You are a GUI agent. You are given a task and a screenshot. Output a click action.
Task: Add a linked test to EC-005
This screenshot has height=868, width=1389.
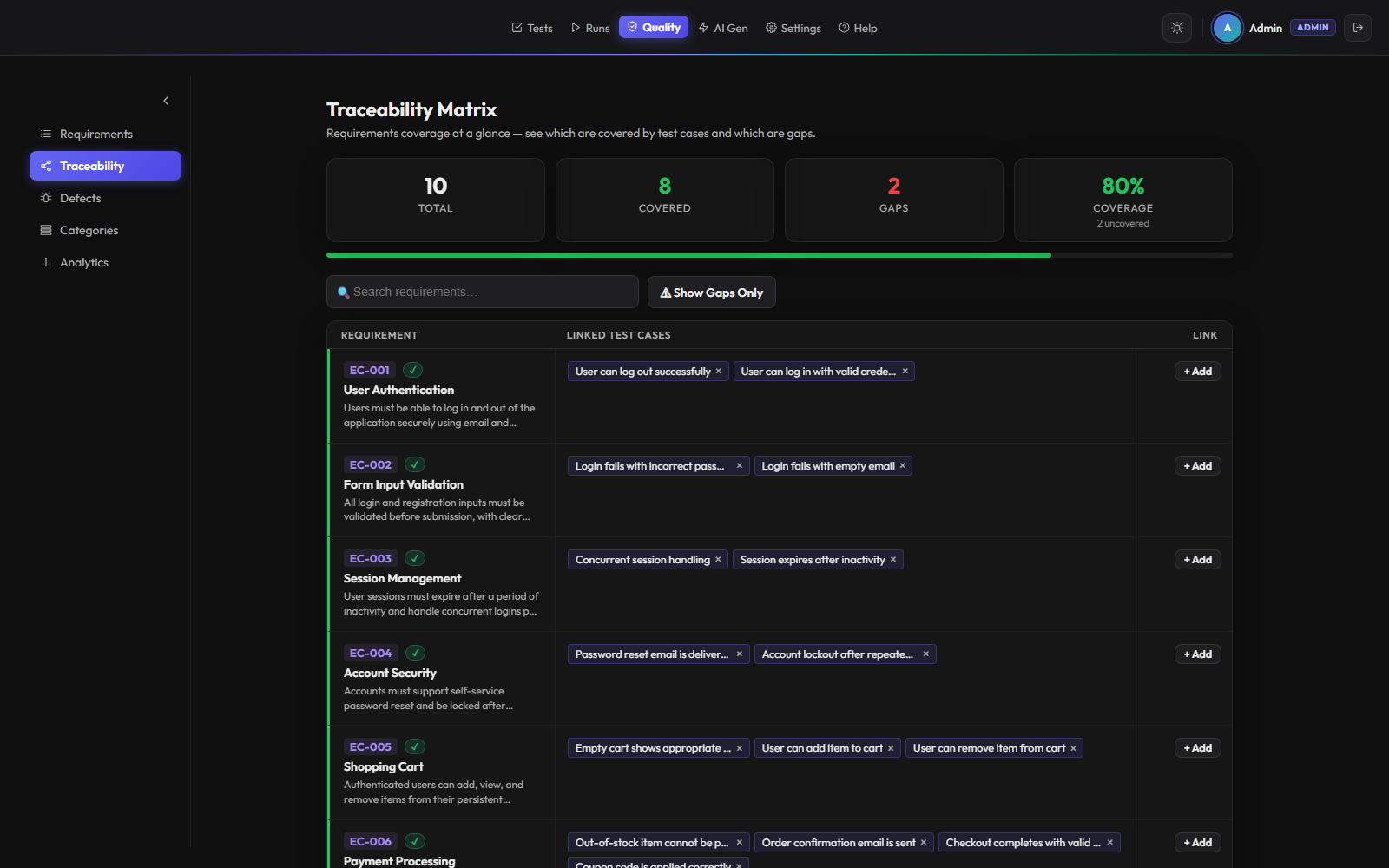1197,748
